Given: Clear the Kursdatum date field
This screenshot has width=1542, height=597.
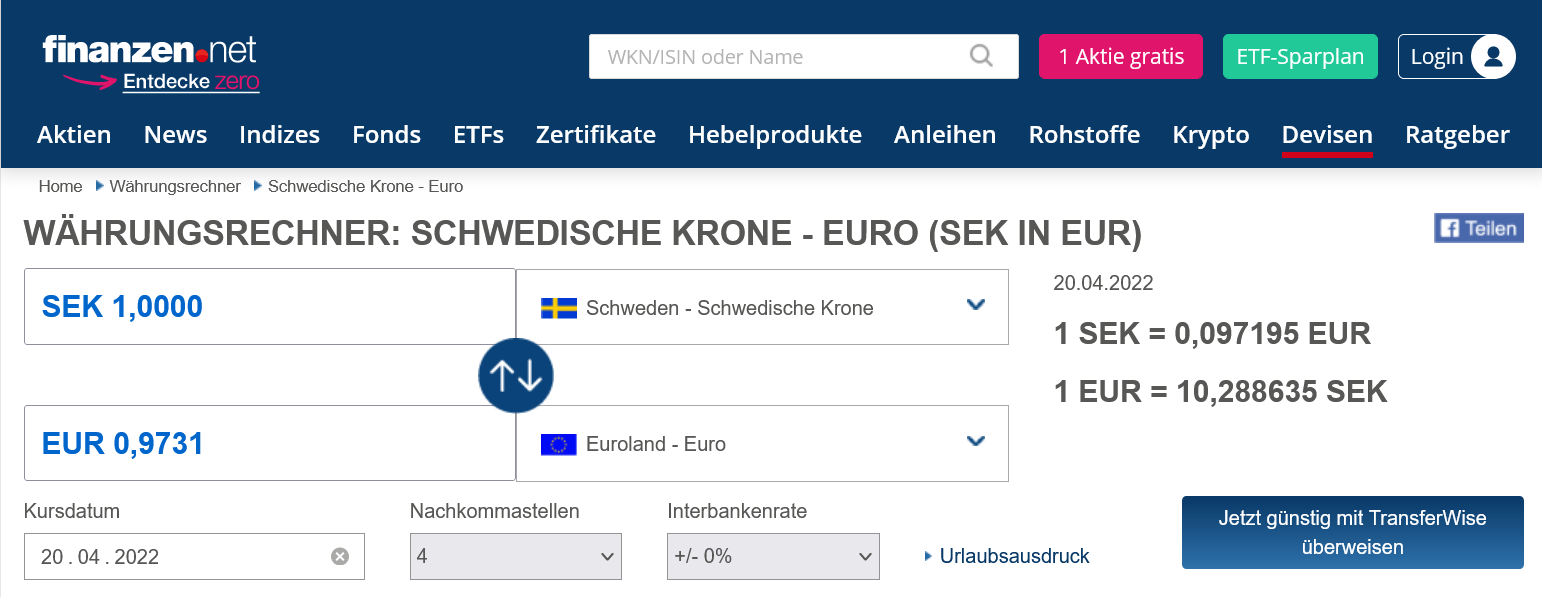Looking at the screenshot, I should 340,557.
